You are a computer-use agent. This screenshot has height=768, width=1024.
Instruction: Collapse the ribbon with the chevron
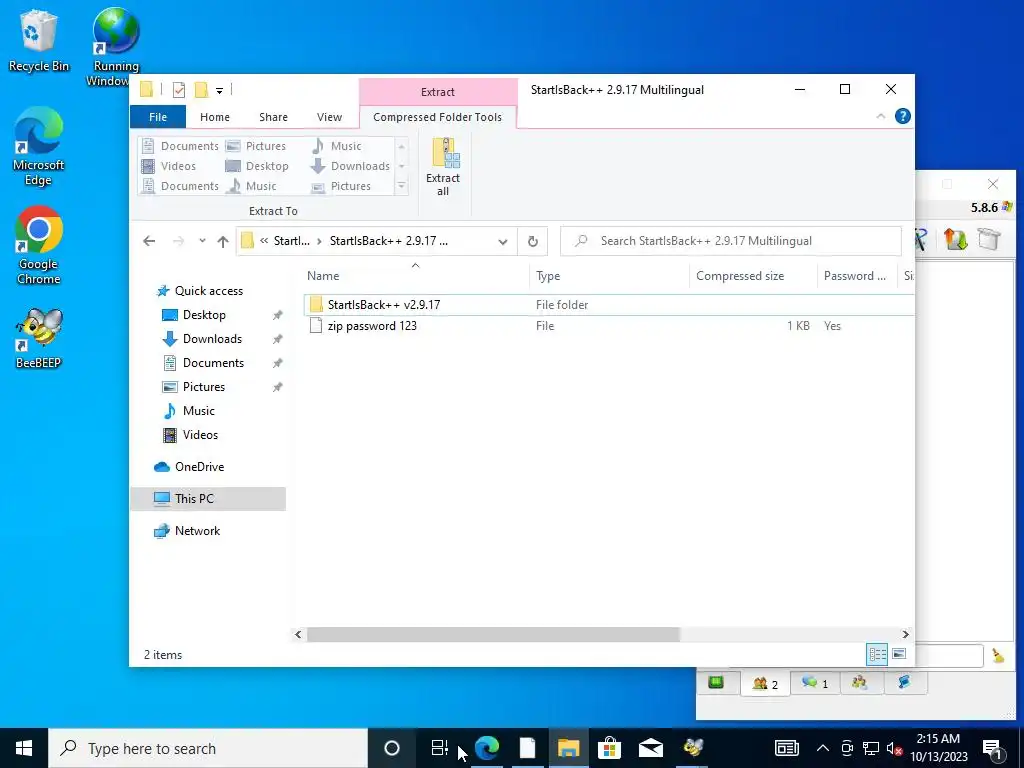coord(880,116)
